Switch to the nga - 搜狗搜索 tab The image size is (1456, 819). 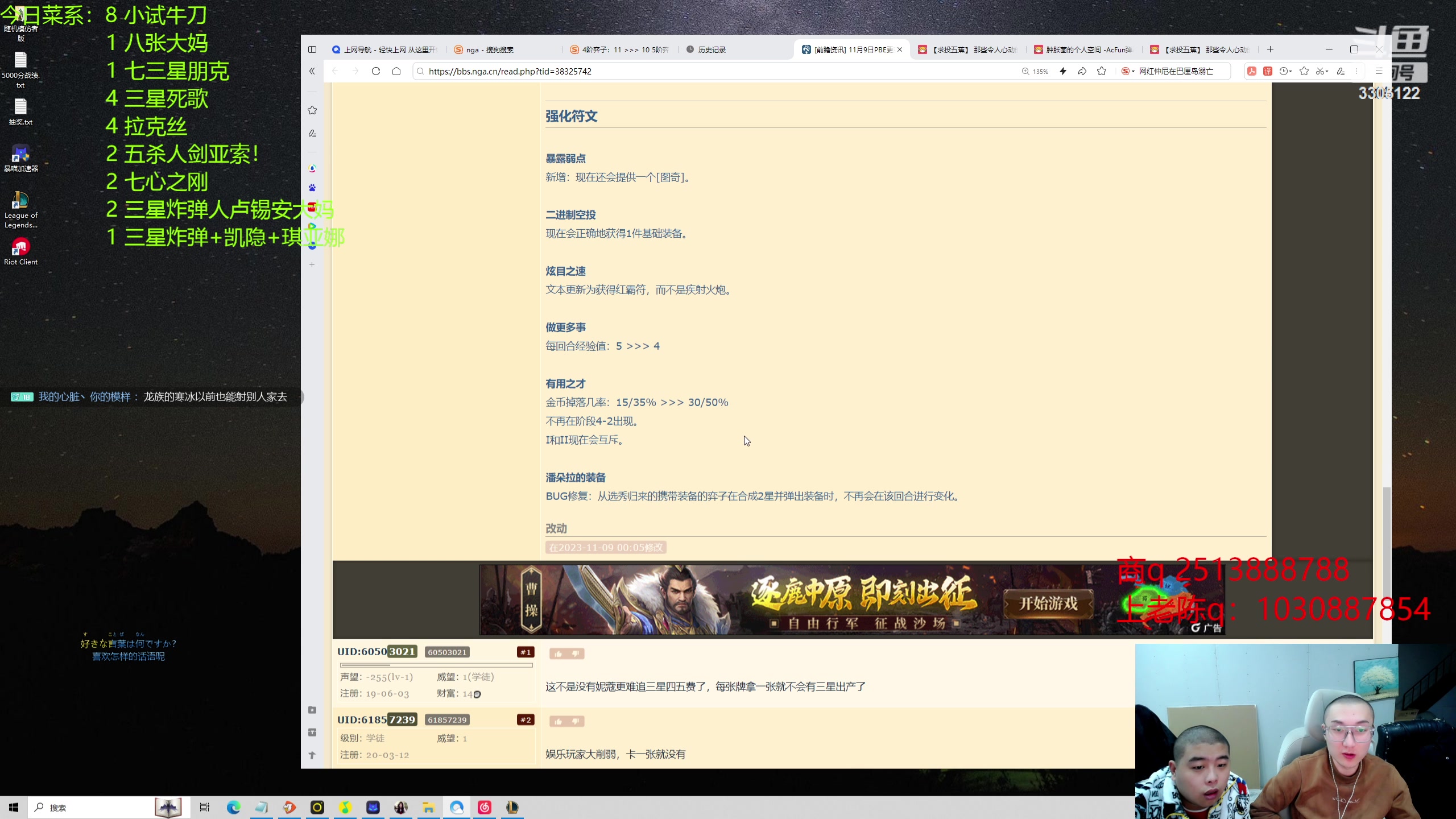[503, 49]
